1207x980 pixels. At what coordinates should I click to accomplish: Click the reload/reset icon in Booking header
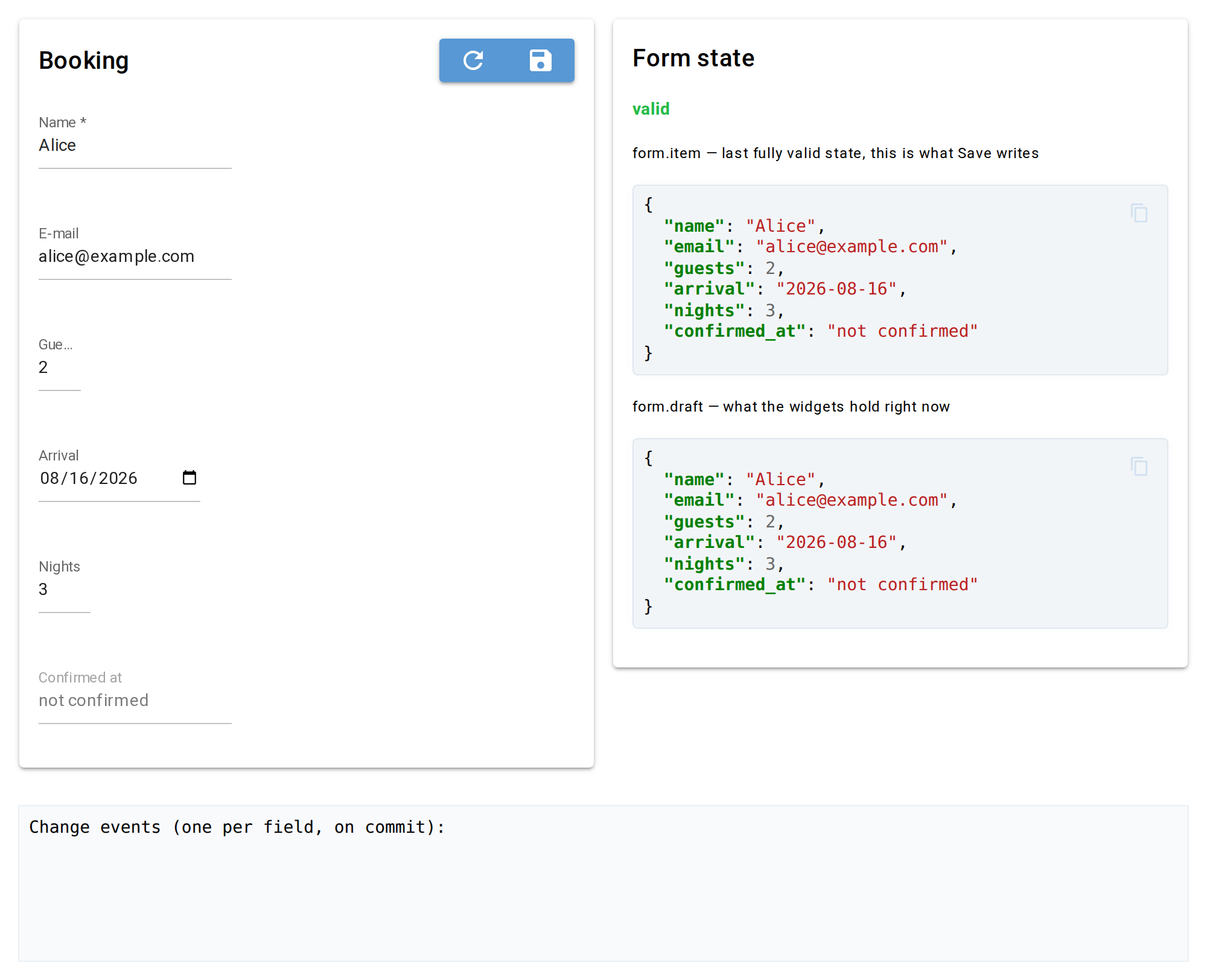tap(473, 60)
